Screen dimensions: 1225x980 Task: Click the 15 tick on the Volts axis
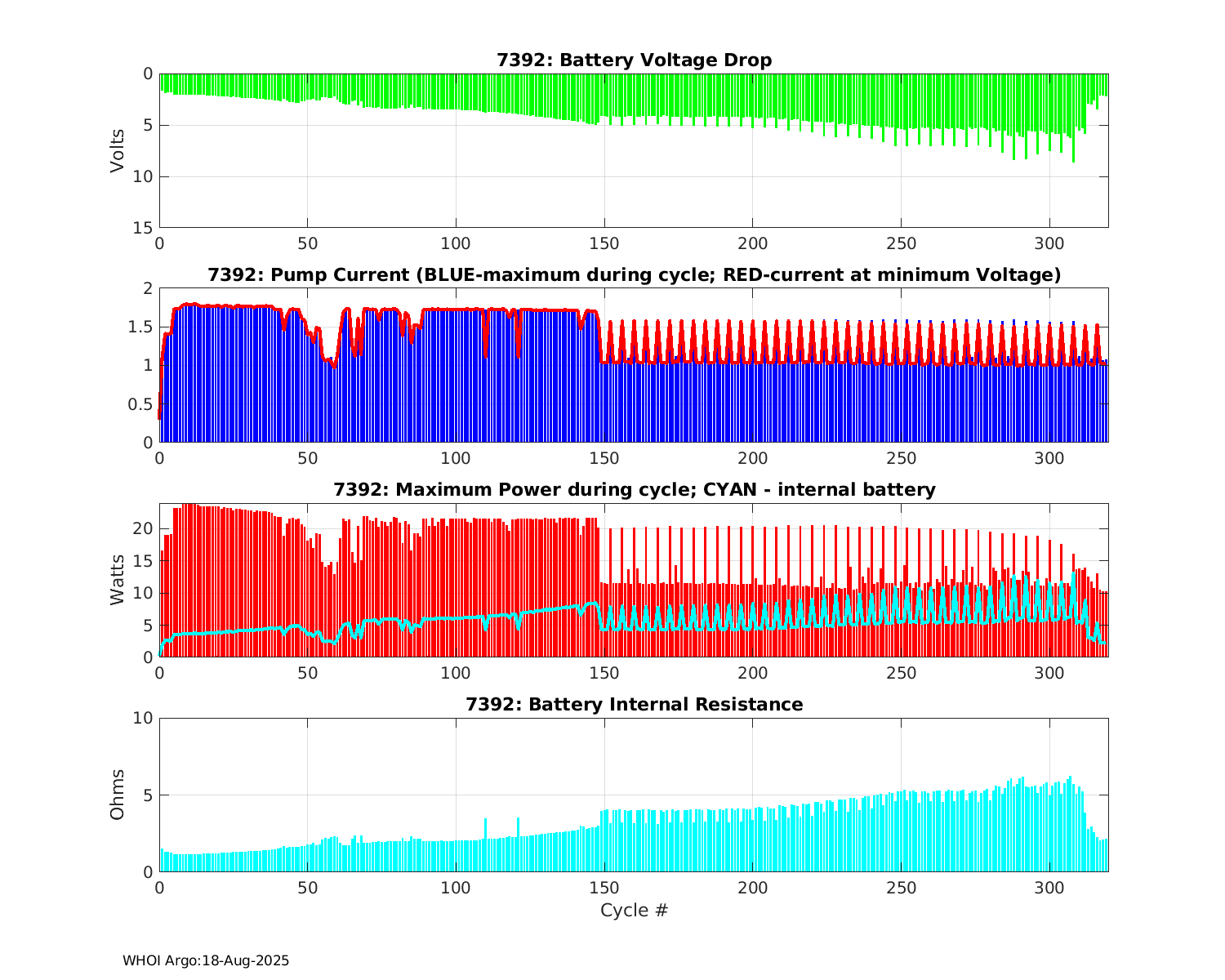[145, 228]
